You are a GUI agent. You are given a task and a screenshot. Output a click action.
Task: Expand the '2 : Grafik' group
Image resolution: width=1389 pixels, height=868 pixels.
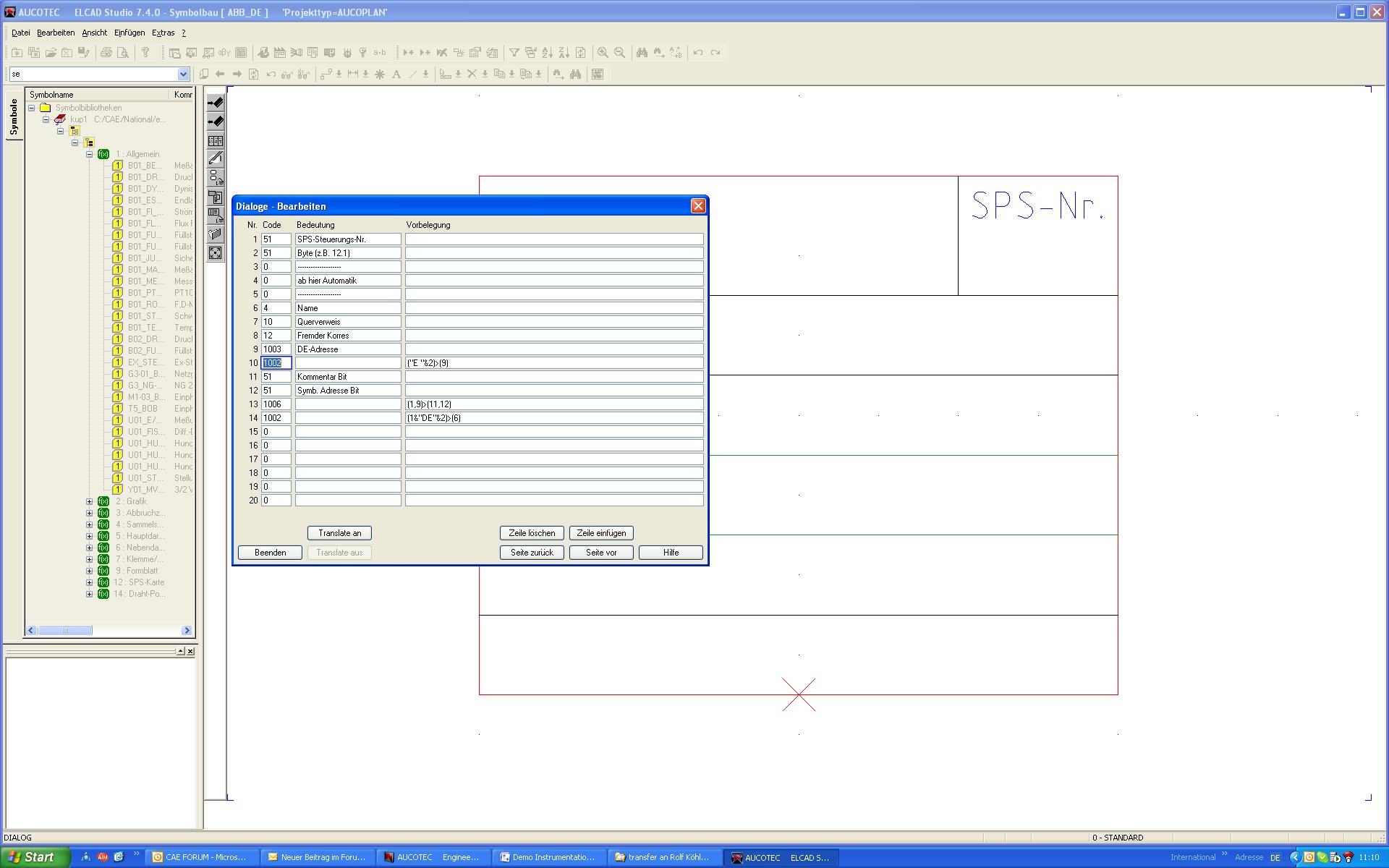[90, 501]
